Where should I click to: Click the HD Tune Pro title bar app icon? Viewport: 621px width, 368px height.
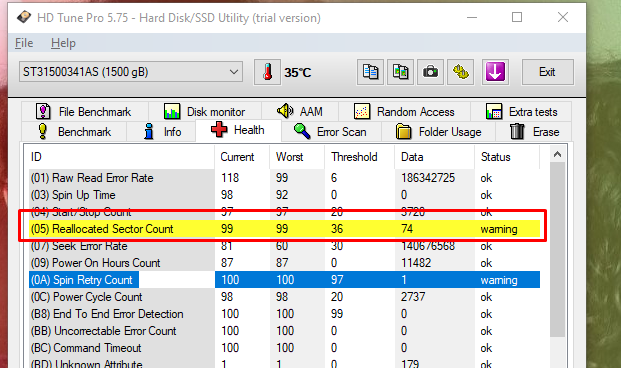point(24,17)
